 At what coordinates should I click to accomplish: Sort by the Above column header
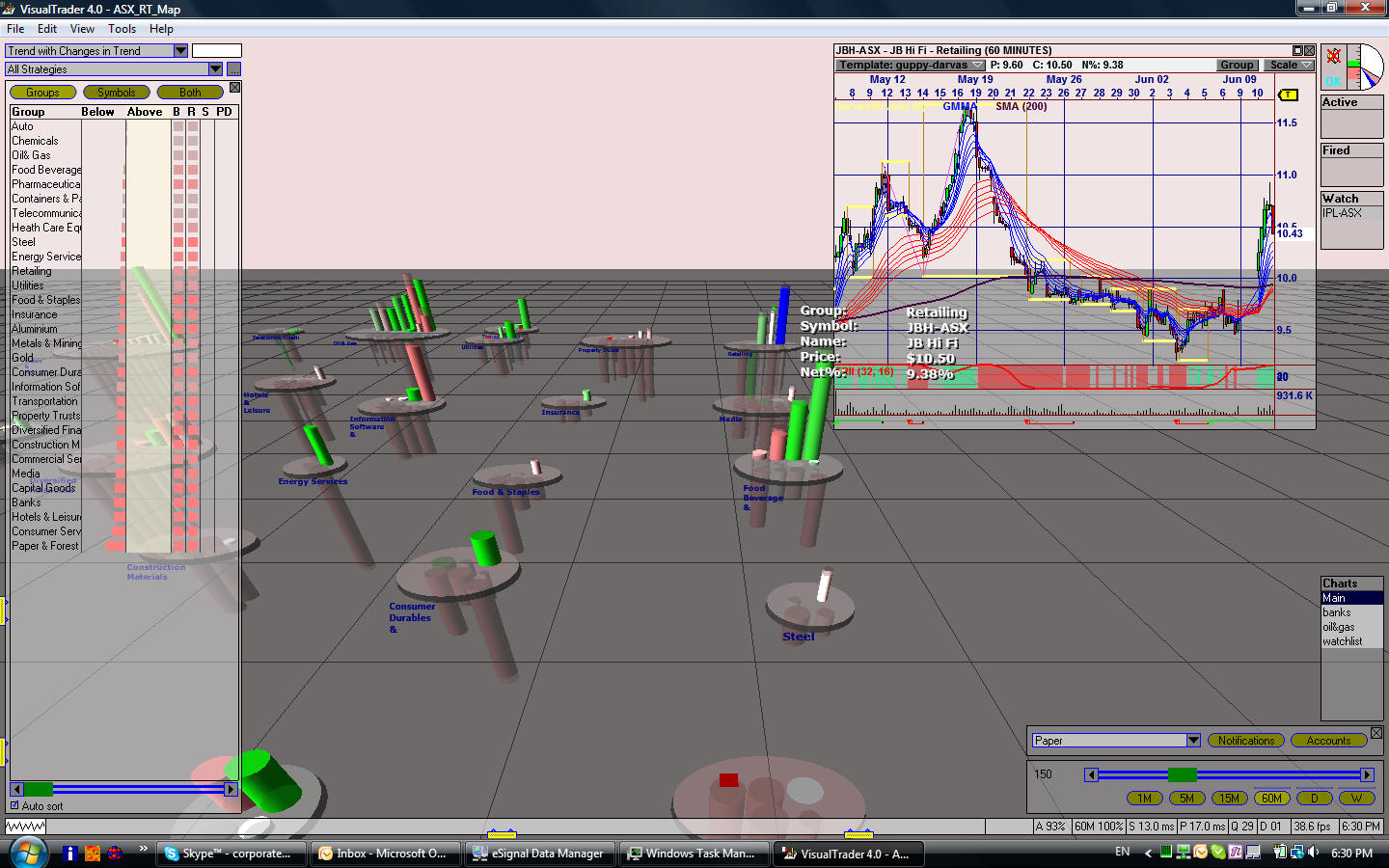point(145,112)
